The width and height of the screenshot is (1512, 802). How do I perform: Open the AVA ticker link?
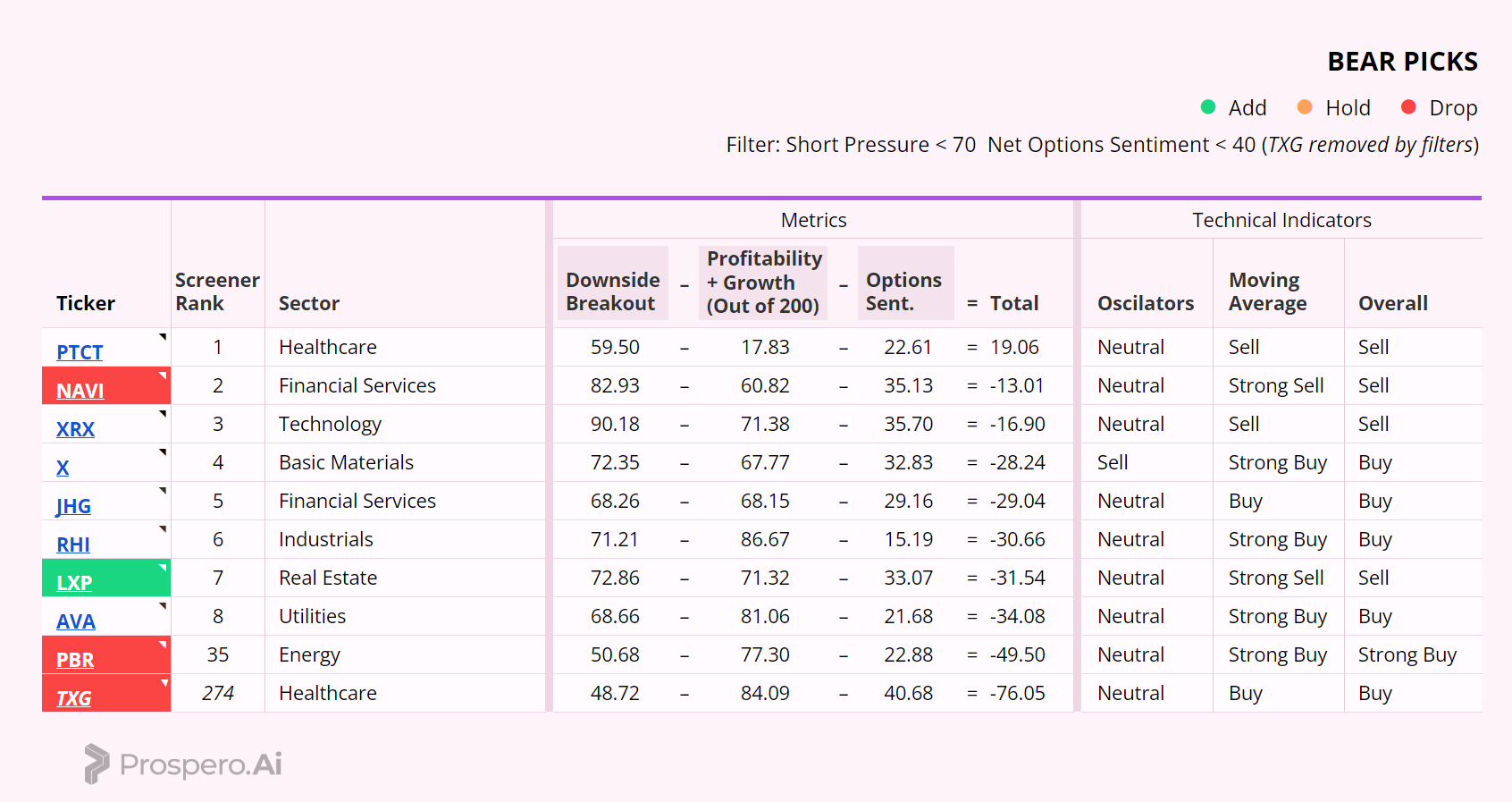point(76,621)
